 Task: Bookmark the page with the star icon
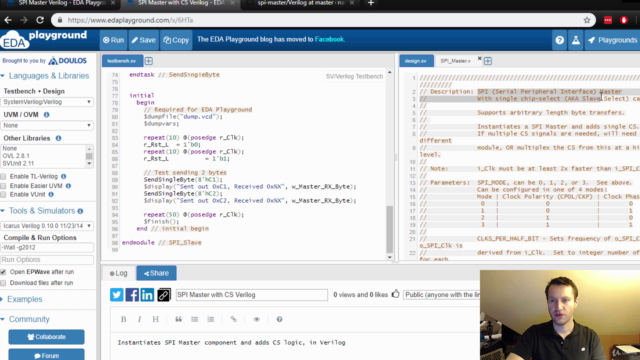587,20
